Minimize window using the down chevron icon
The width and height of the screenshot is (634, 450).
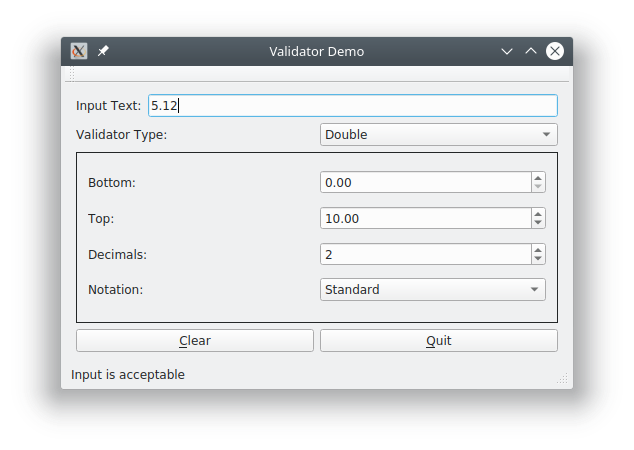[x=507, y=51]
